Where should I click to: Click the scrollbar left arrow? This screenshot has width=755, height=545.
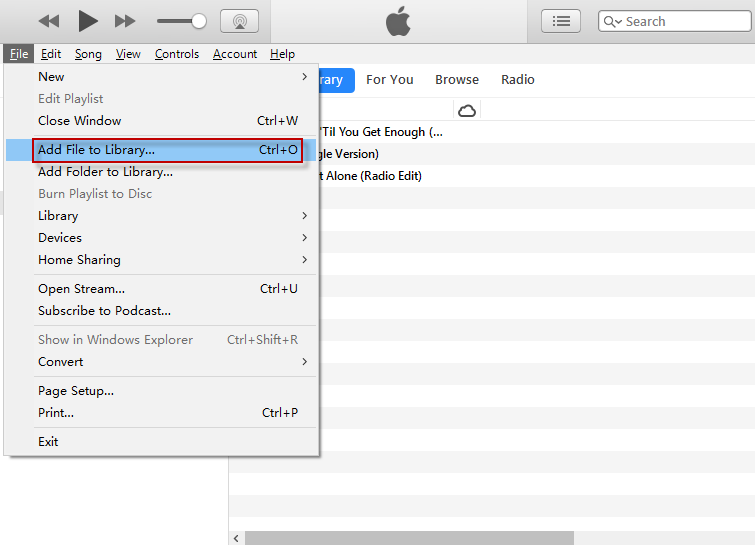click(236, 538)
